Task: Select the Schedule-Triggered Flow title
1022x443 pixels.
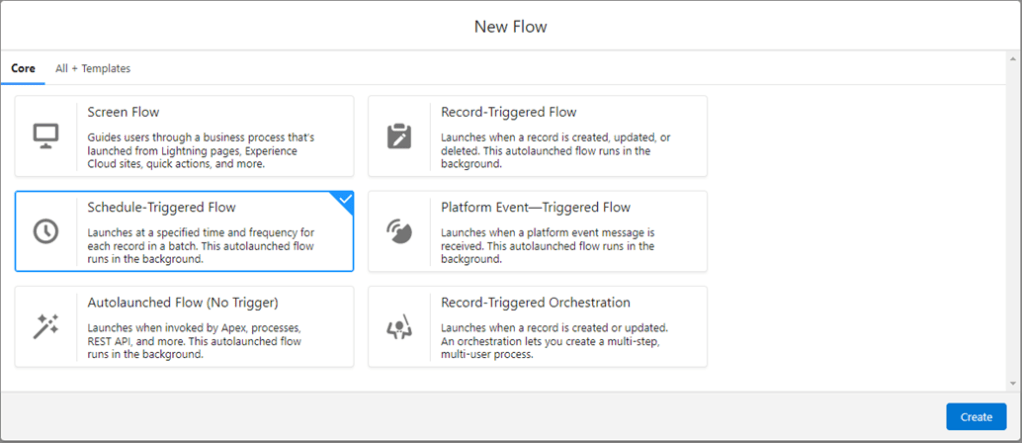Action: click(161, 208)
